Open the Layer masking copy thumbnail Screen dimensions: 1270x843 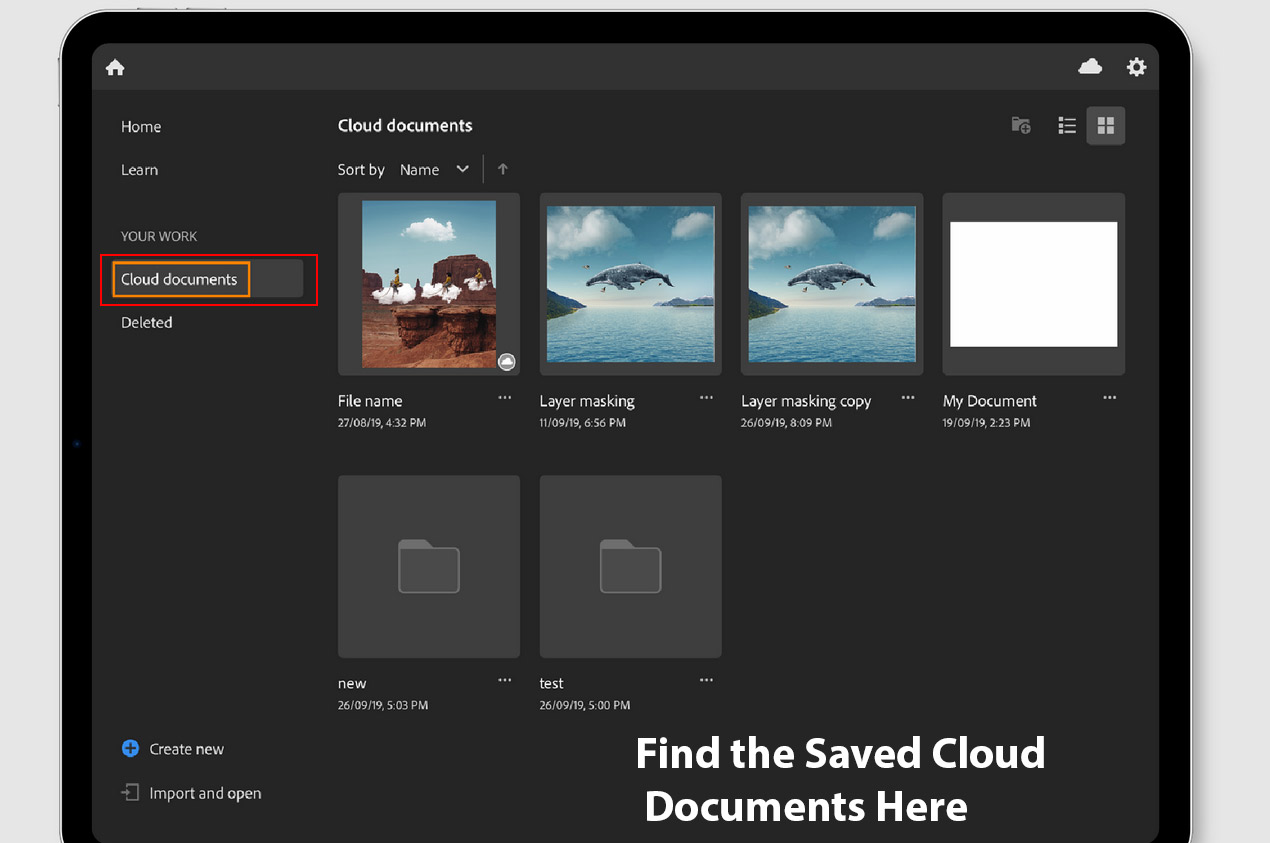(831, 284)
